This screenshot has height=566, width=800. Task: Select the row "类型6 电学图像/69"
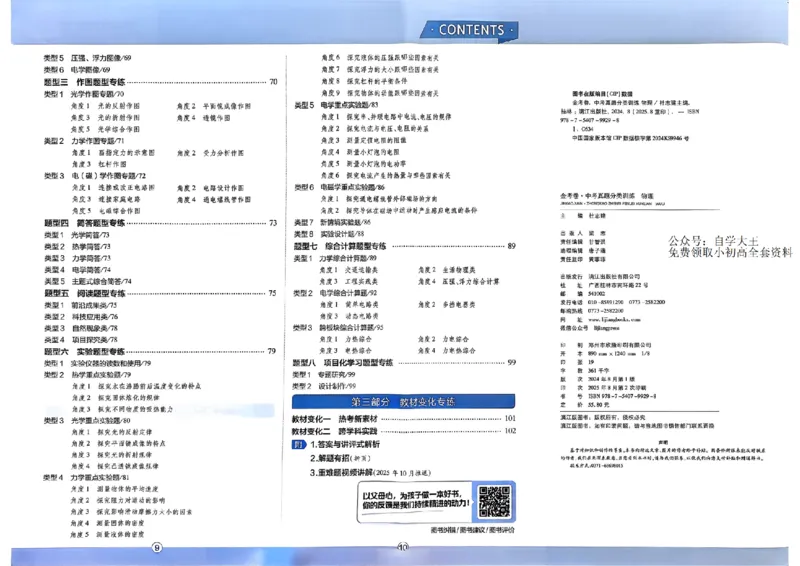[x=77, y=70]
